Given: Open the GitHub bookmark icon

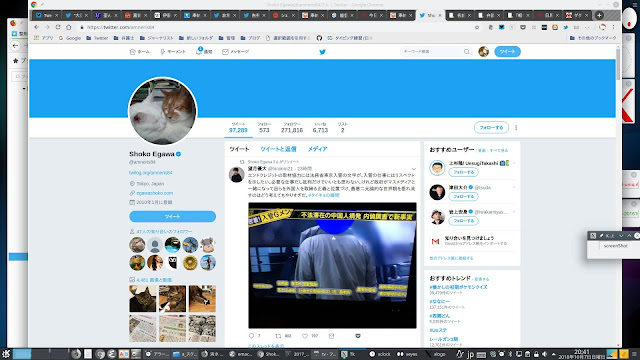Looking at the screenshot, I should pos(319,38).
